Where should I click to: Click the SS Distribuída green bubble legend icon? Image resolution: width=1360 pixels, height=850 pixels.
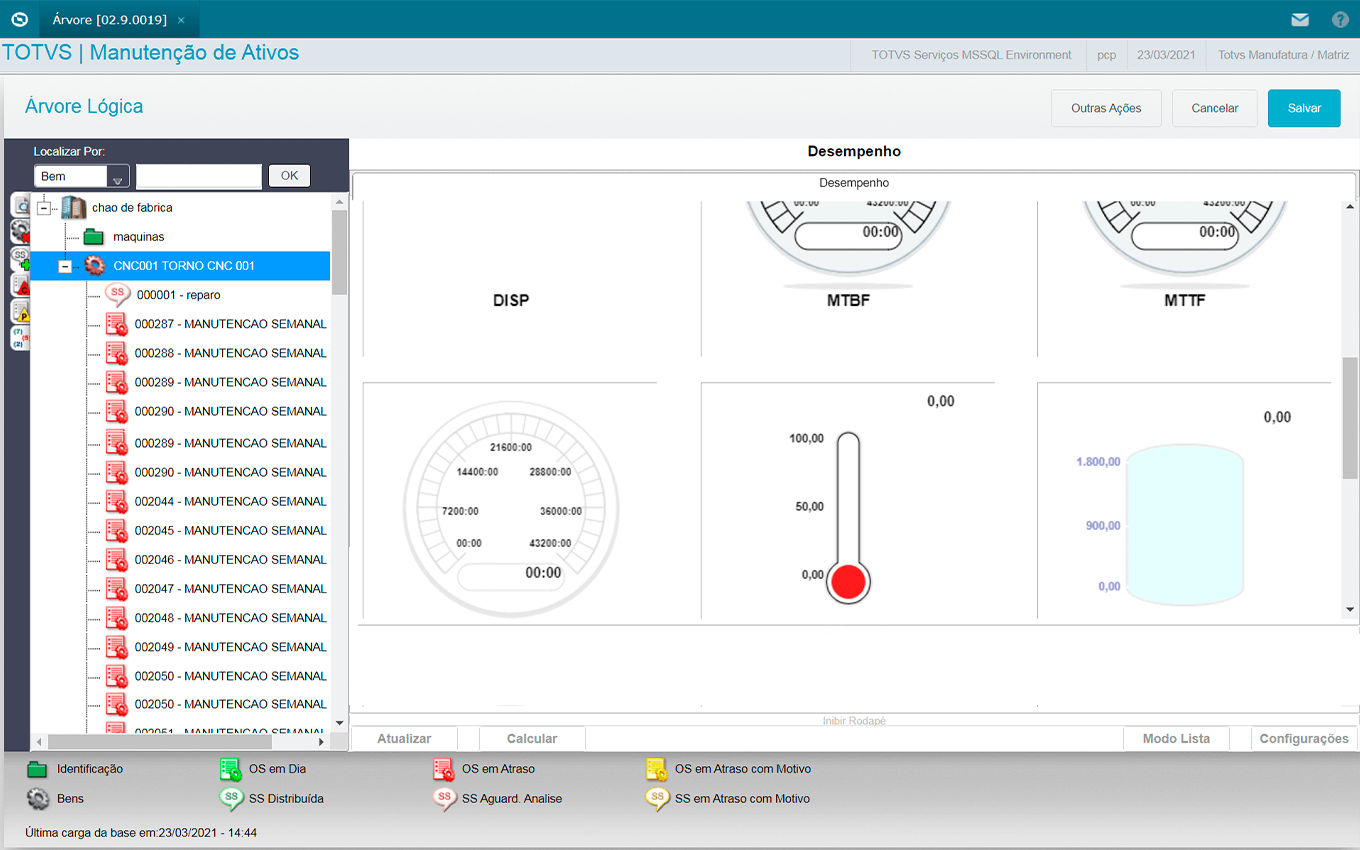coord(231,799)
